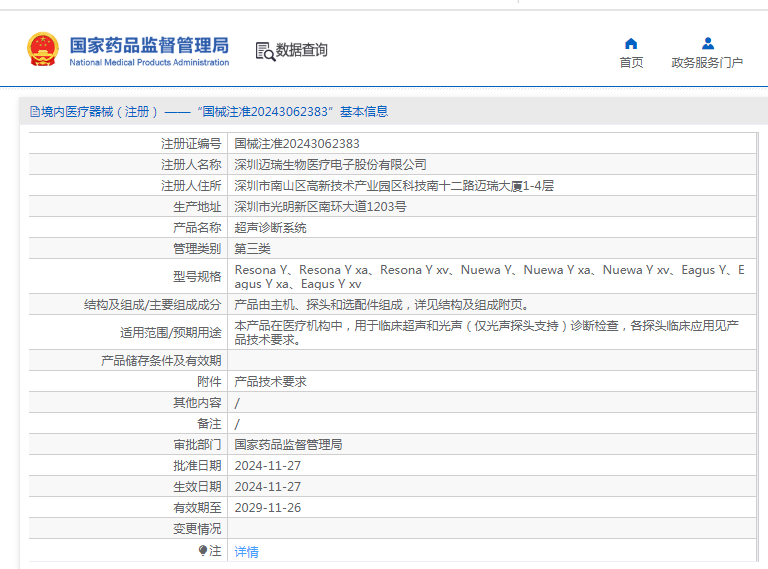Click the 批准日期 row label
Viewport: 768px width, 569px height.
click(x=197, y=466)
